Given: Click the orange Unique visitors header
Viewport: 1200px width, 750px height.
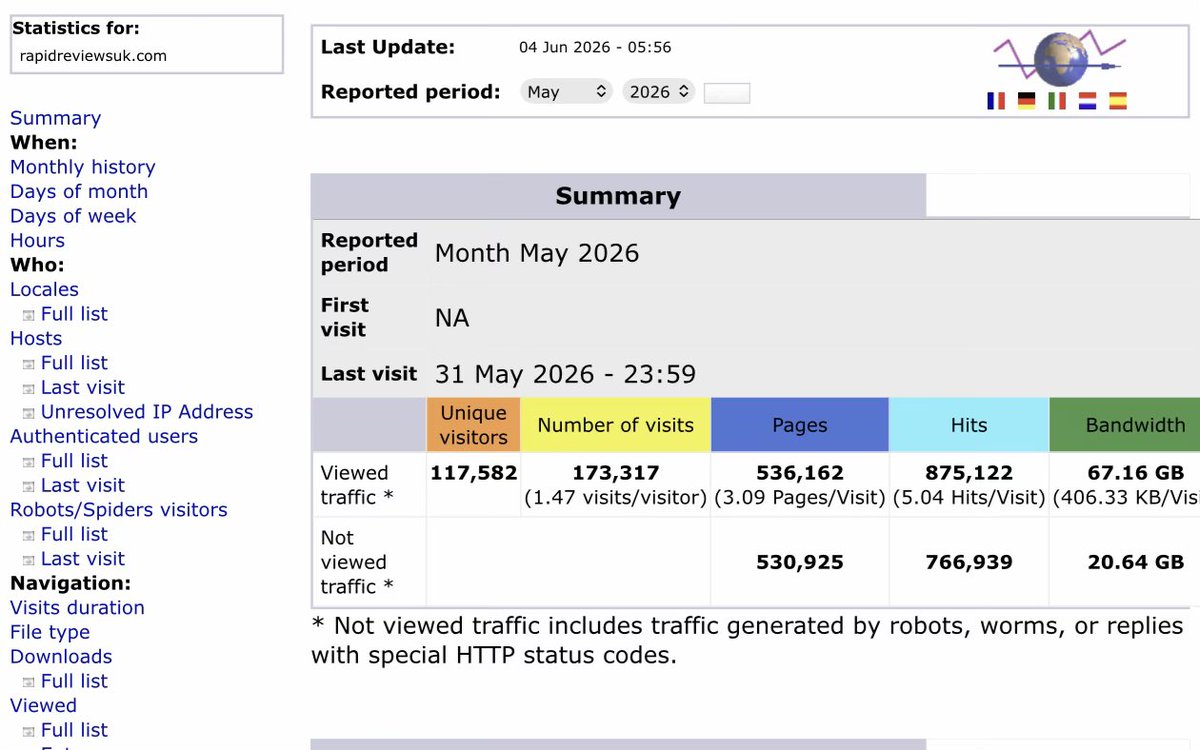Looking at the screenshot, I should [474, 425].
